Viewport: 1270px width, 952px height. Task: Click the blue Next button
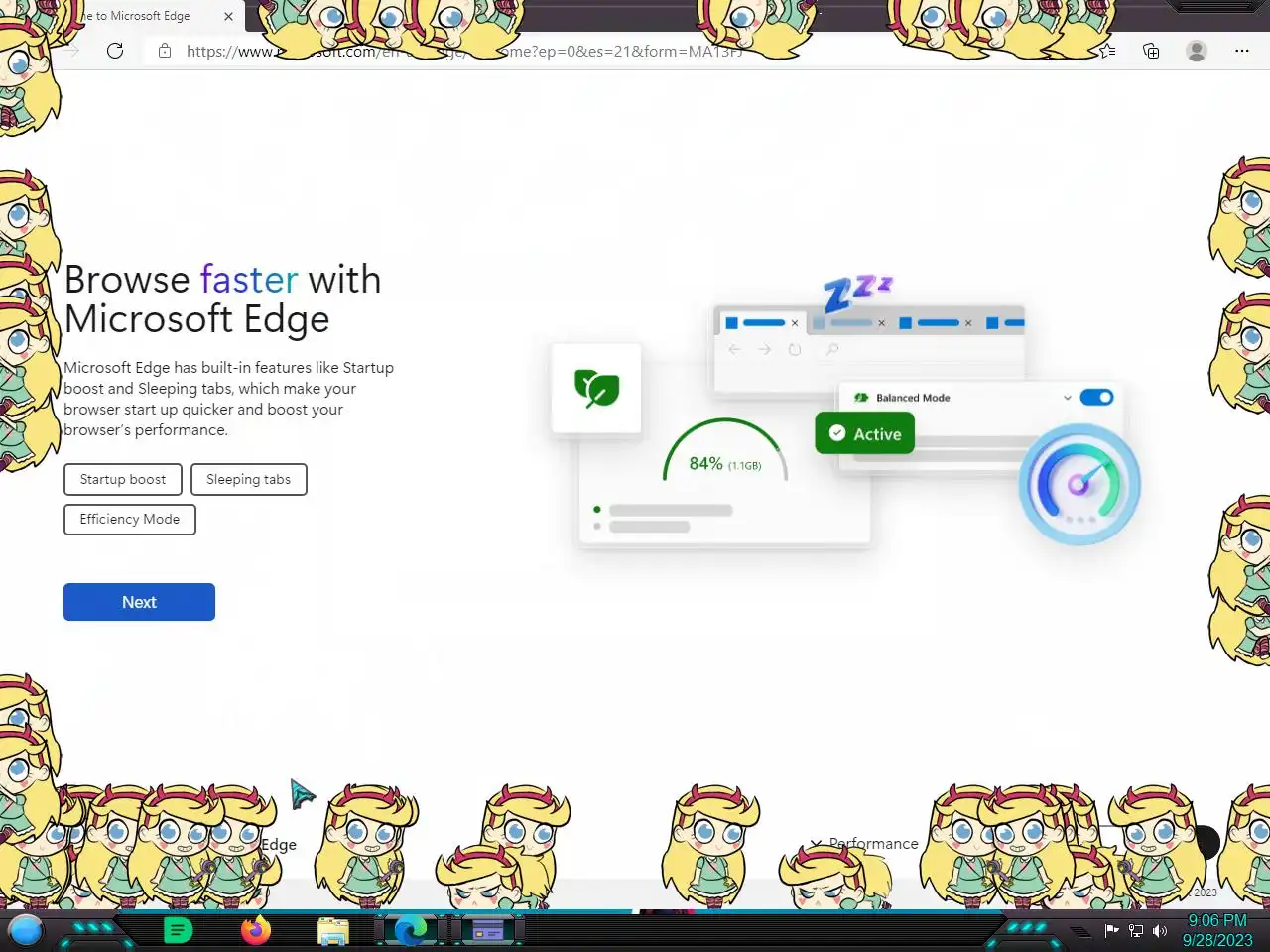pos(139,602)
